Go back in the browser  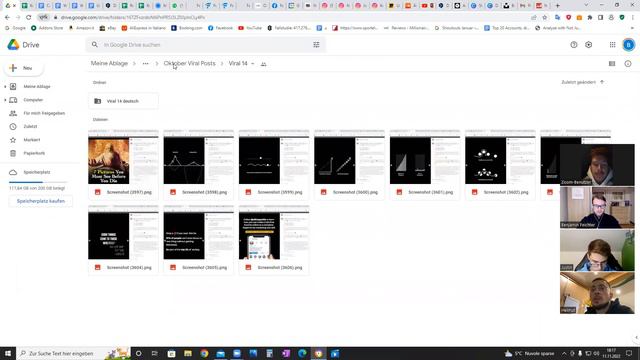click(7, 18)
